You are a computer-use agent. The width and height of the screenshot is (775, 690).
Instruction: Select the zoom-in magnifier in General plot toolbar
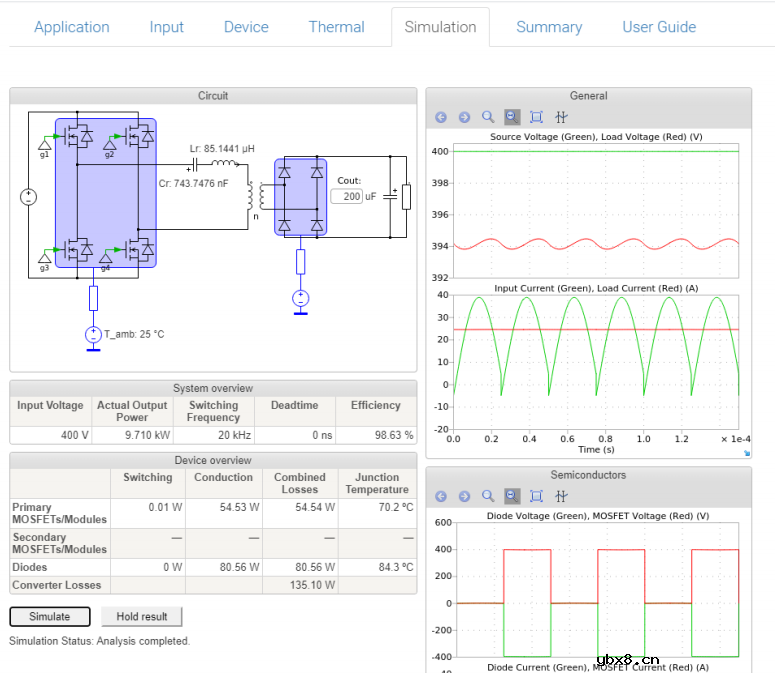488,117
